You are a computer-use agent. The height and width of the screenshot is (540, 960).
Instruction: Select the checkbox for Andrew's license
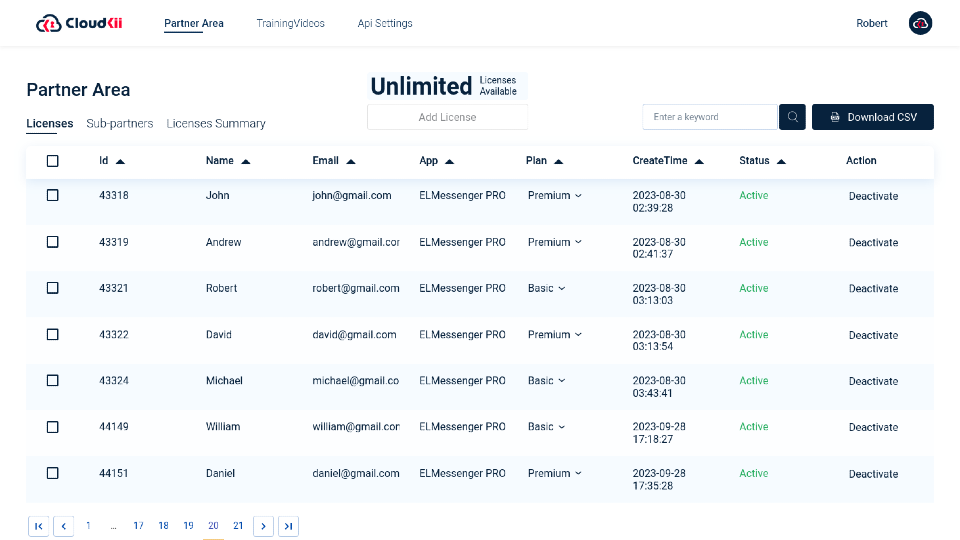pos(53,242)
